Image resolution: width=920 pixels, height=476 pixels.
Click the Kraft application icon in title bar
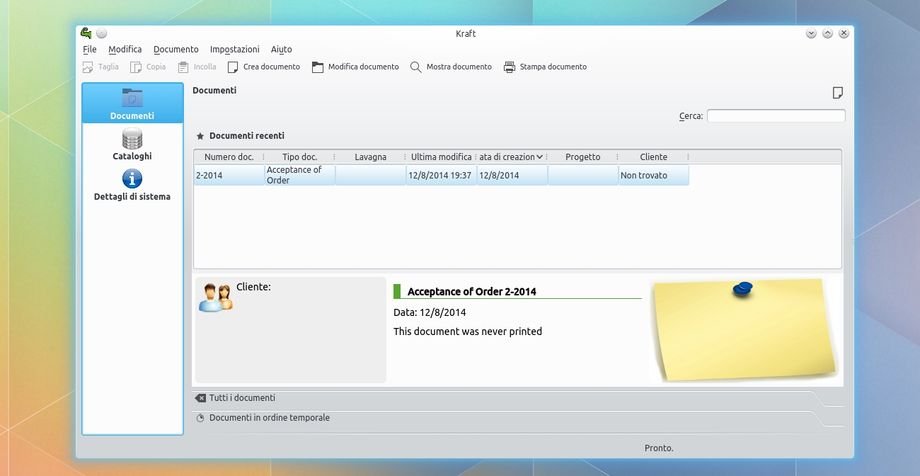coord(86,33)
